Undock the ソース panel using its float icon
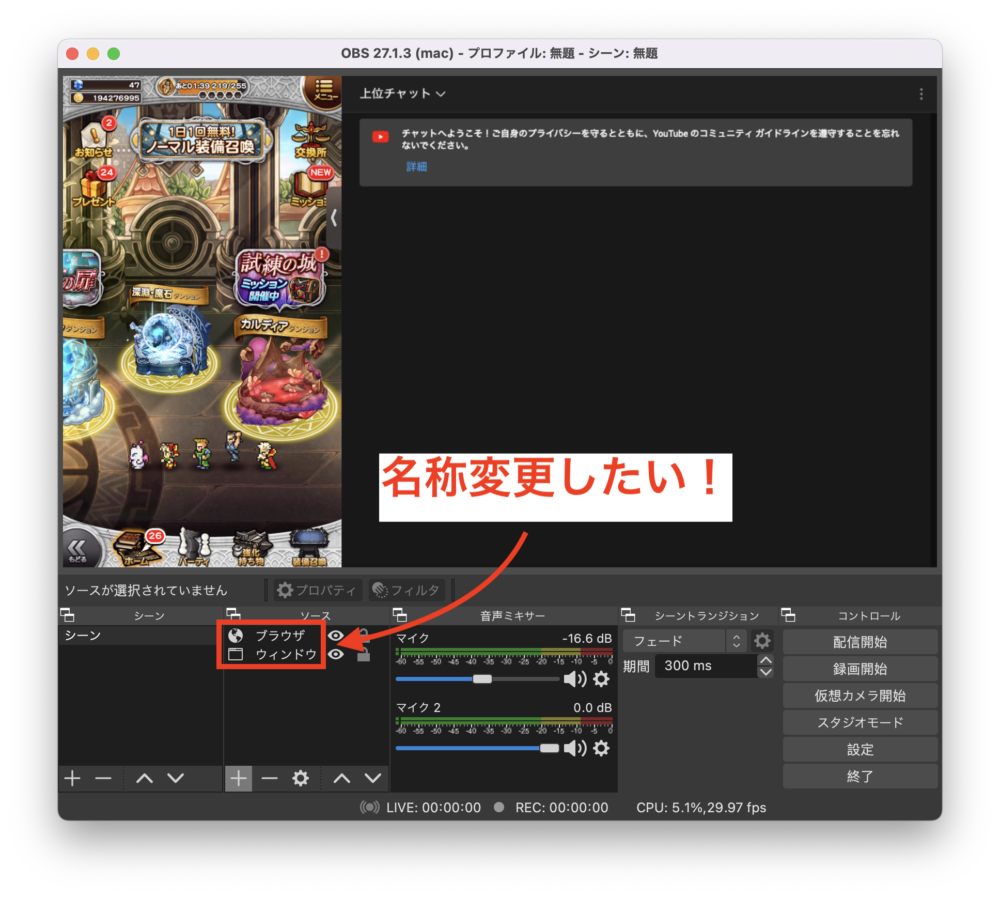Image resolution: width=1000 pixels, height=897 pixels. (233, 615)
